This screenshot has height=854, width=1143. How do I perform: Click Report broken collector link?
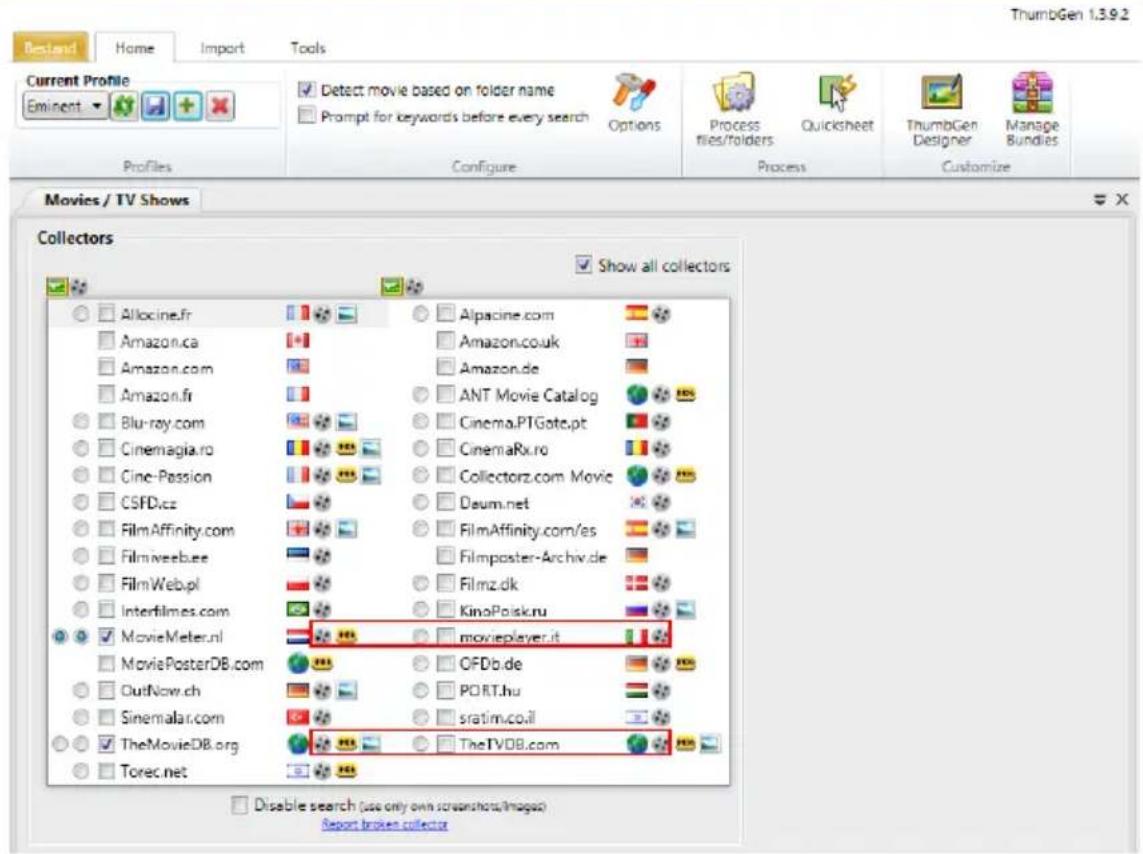click(x=385, y=824)
